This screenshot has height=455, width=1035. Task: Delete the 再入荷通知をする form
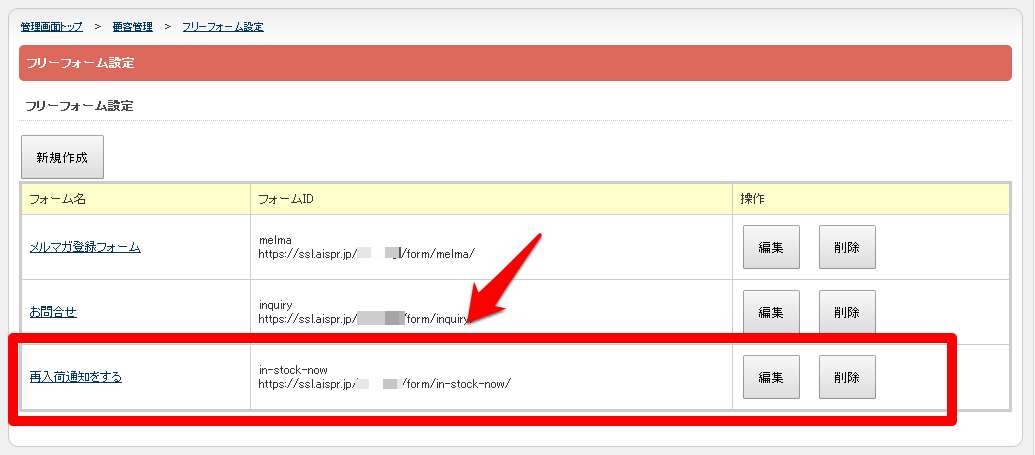pos(847,377)
